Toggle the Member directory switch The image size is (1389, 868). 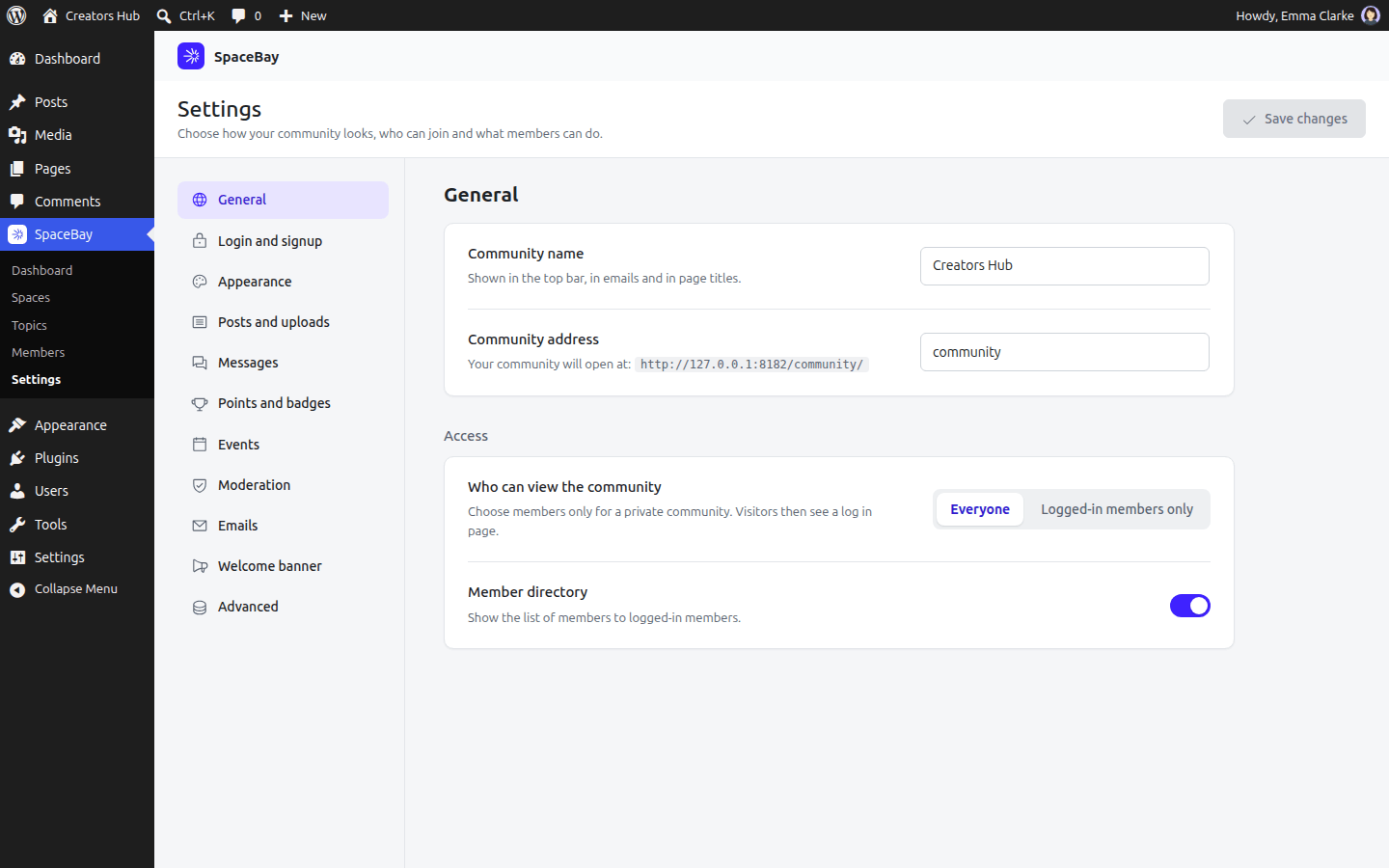[x=1189, y=606]
